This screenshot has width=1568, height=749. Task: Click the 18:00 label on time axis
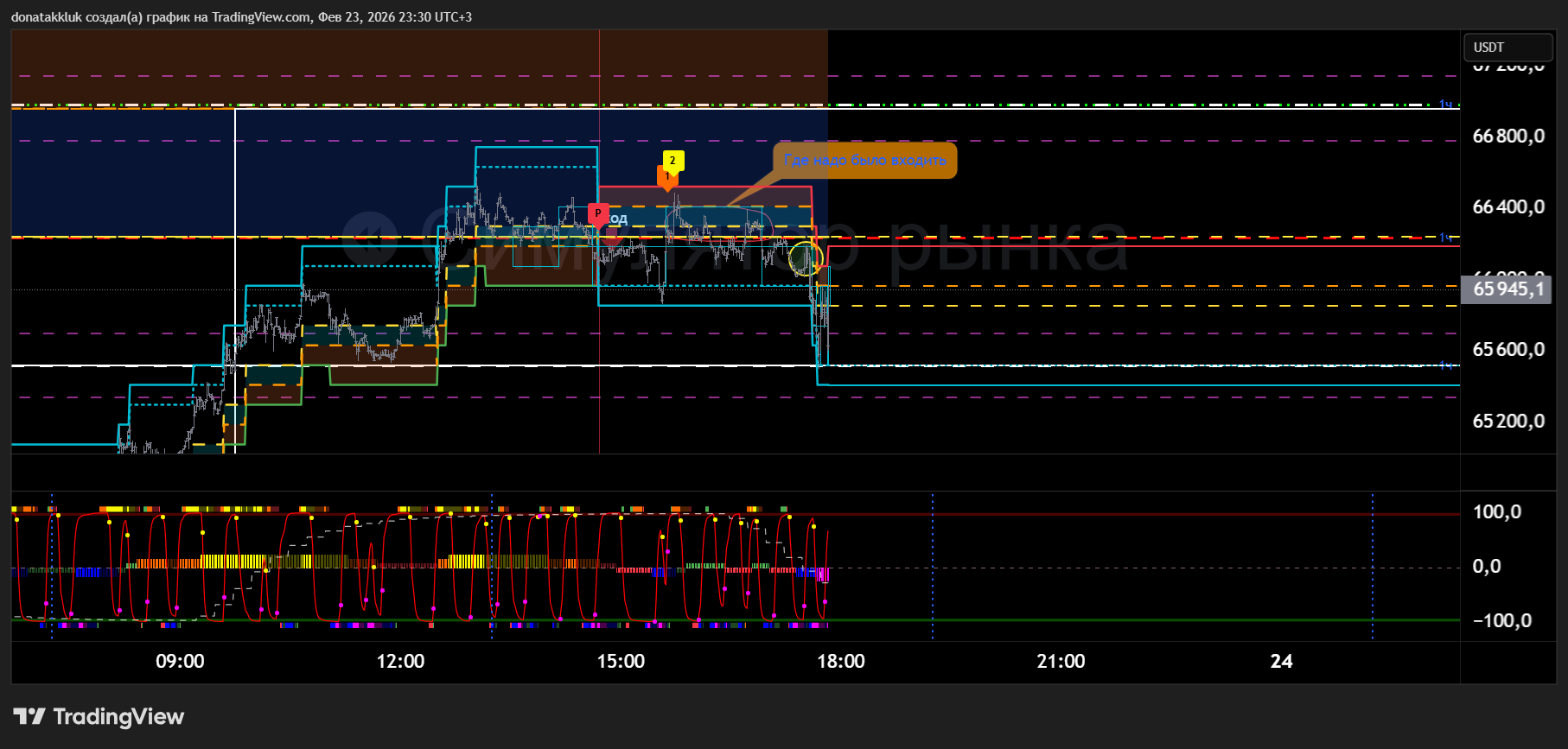coord(840,662)
